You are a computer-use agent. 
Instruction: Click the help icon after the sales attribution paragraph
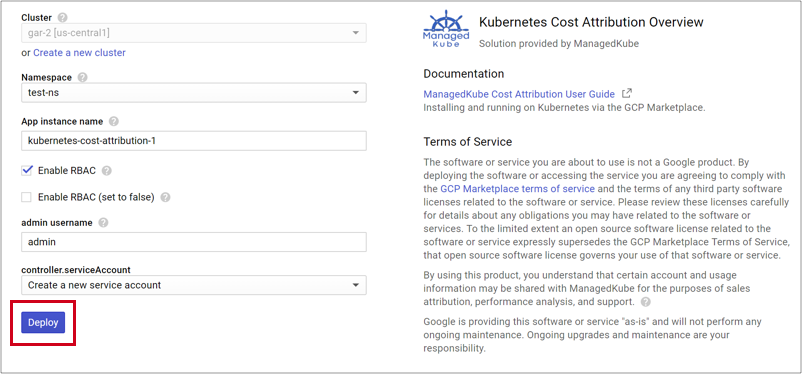646,301
